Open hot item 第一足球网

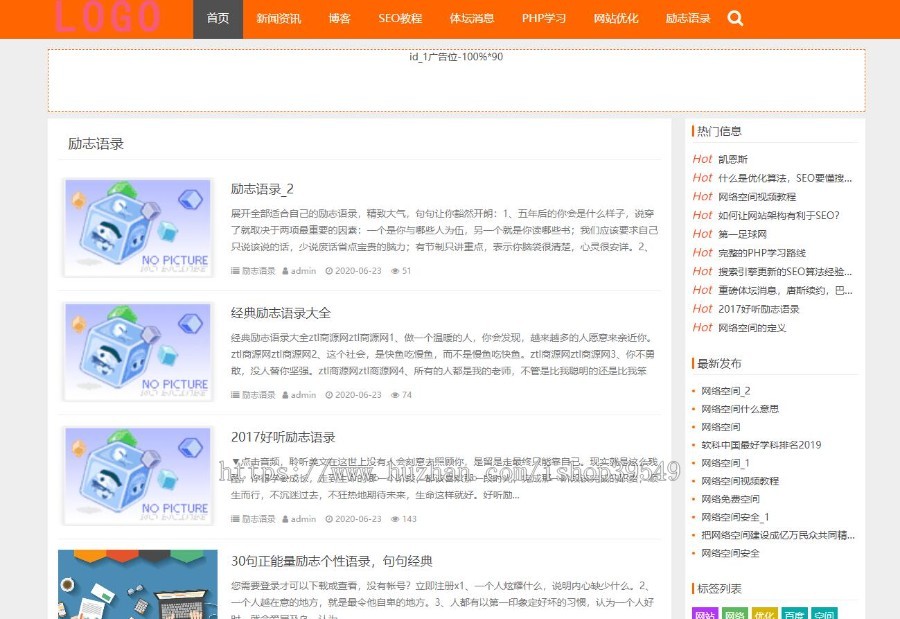[x=742, y=234]
